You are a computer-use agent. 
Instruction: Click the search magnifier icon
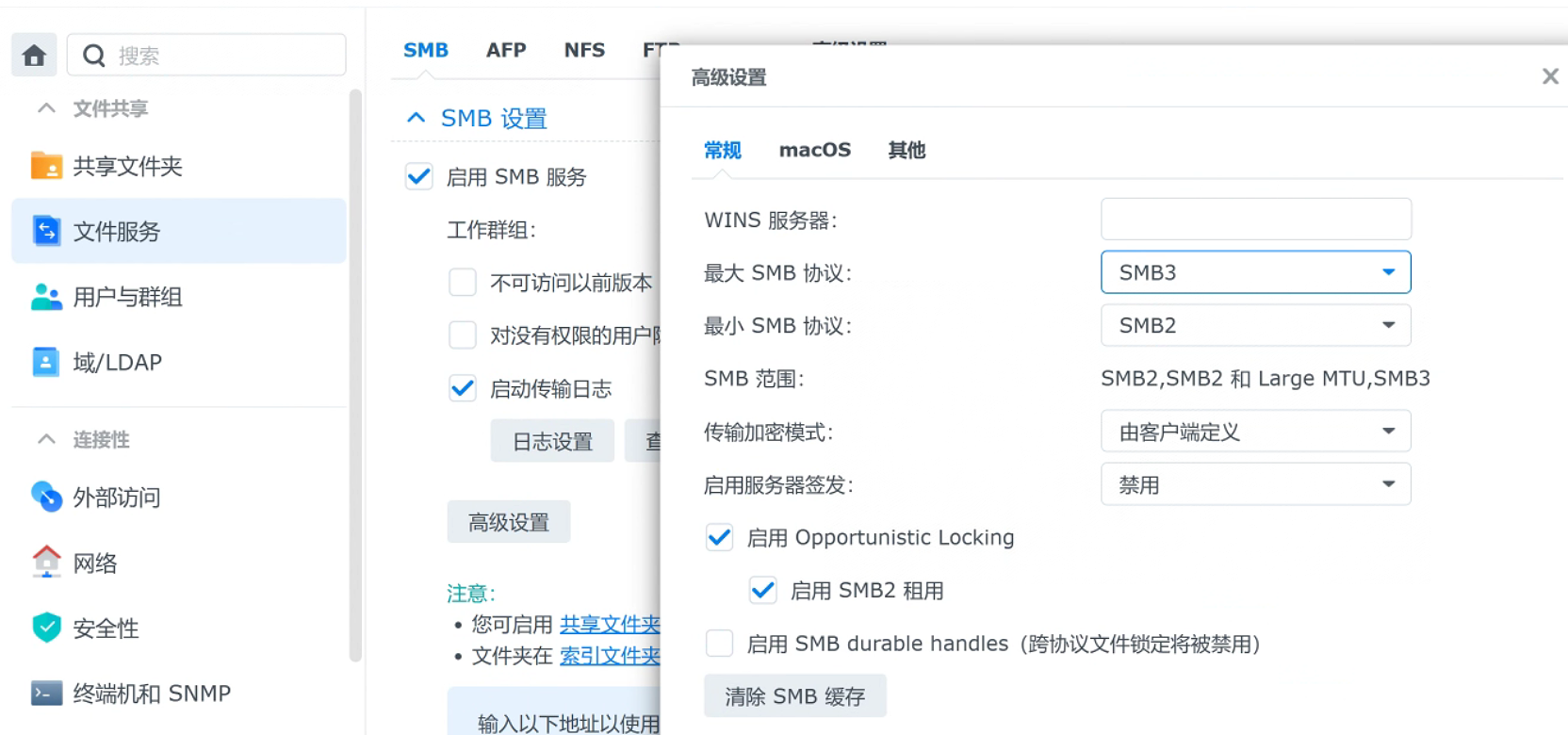tap(93, 56)
